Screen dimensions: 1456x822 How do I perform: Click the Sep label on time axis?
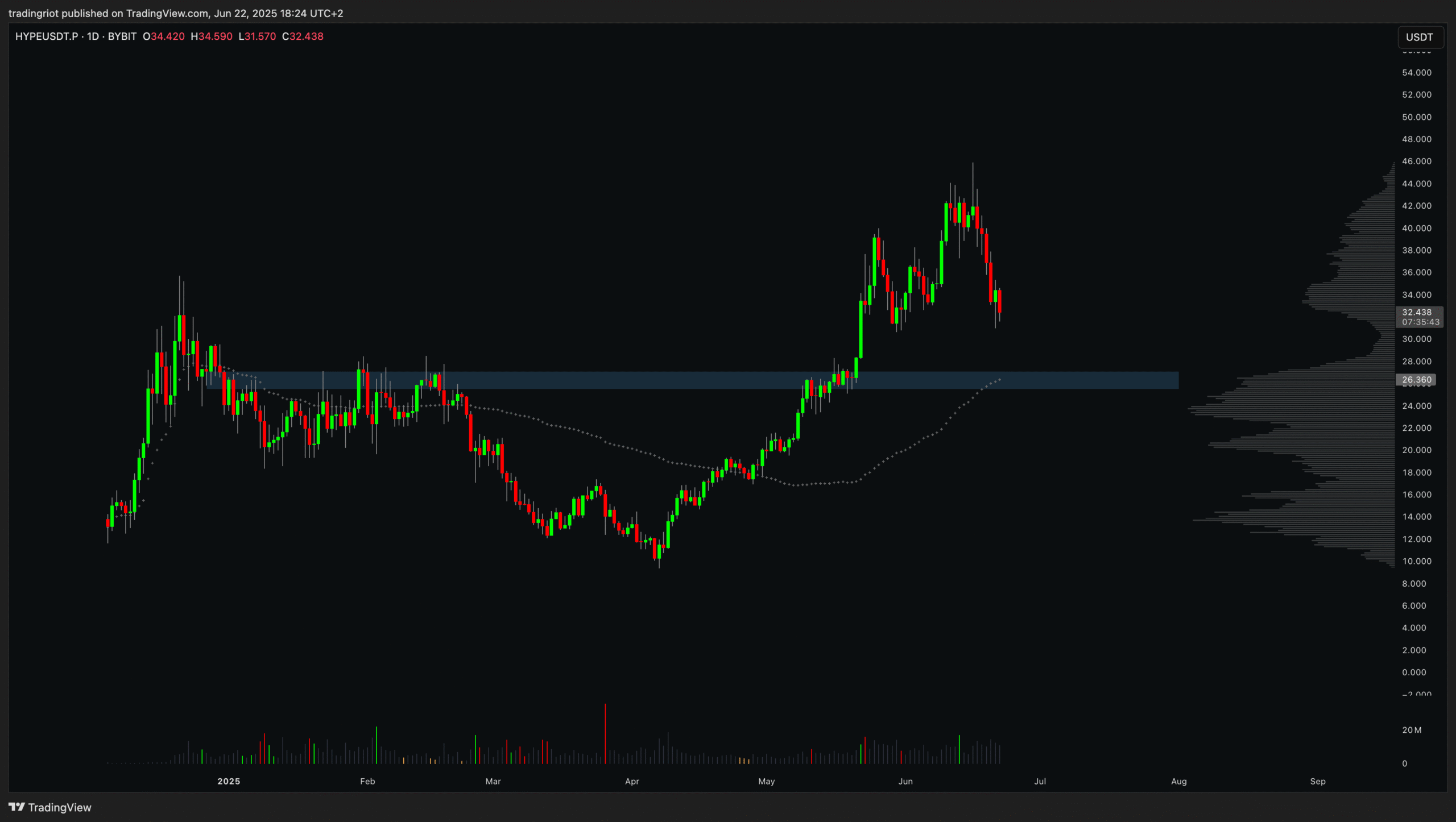tap(1318, 781)
